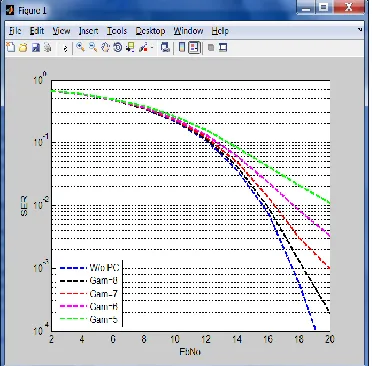Select the Pan hand tool
Image resolution: width=372 pixels, height=366 pixels.
(x=105, y=47)
